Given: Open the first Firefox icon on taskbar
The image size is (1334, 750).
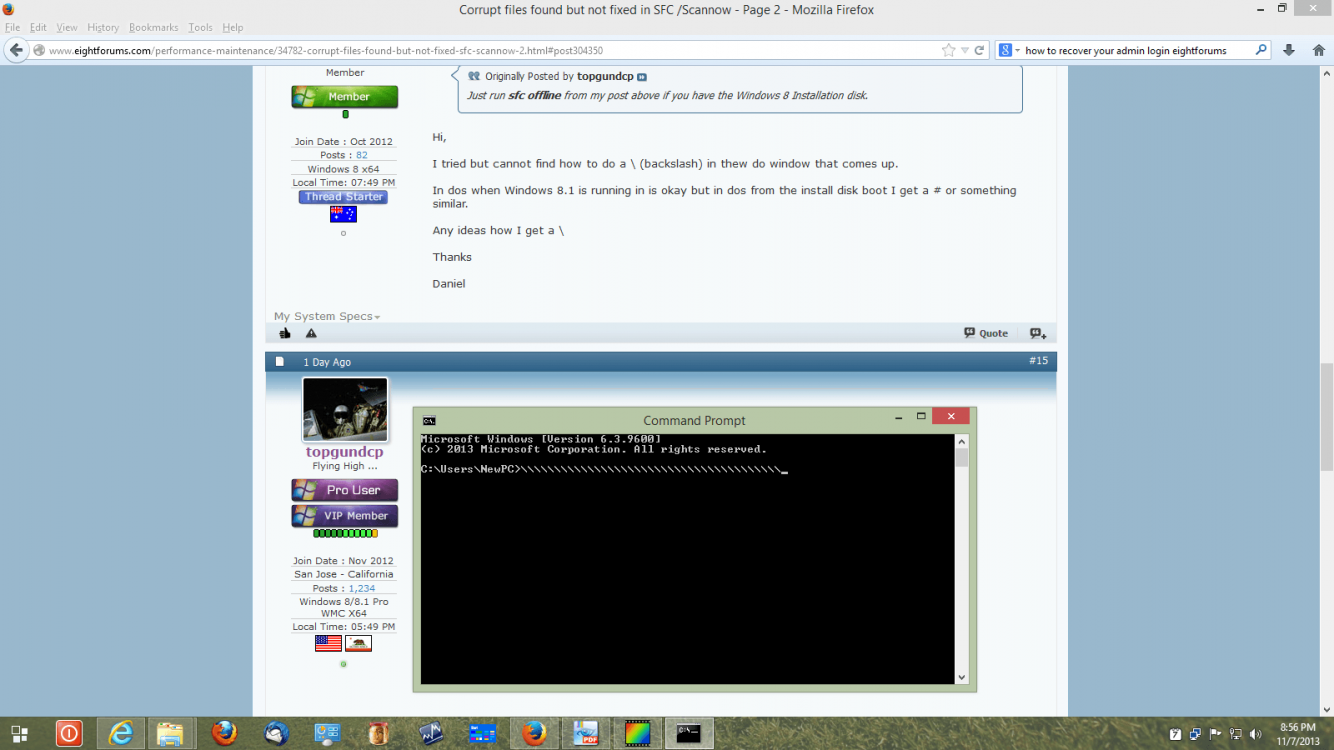Looking at the screenshot, I should pyautogui.click(x=224, y=733).
